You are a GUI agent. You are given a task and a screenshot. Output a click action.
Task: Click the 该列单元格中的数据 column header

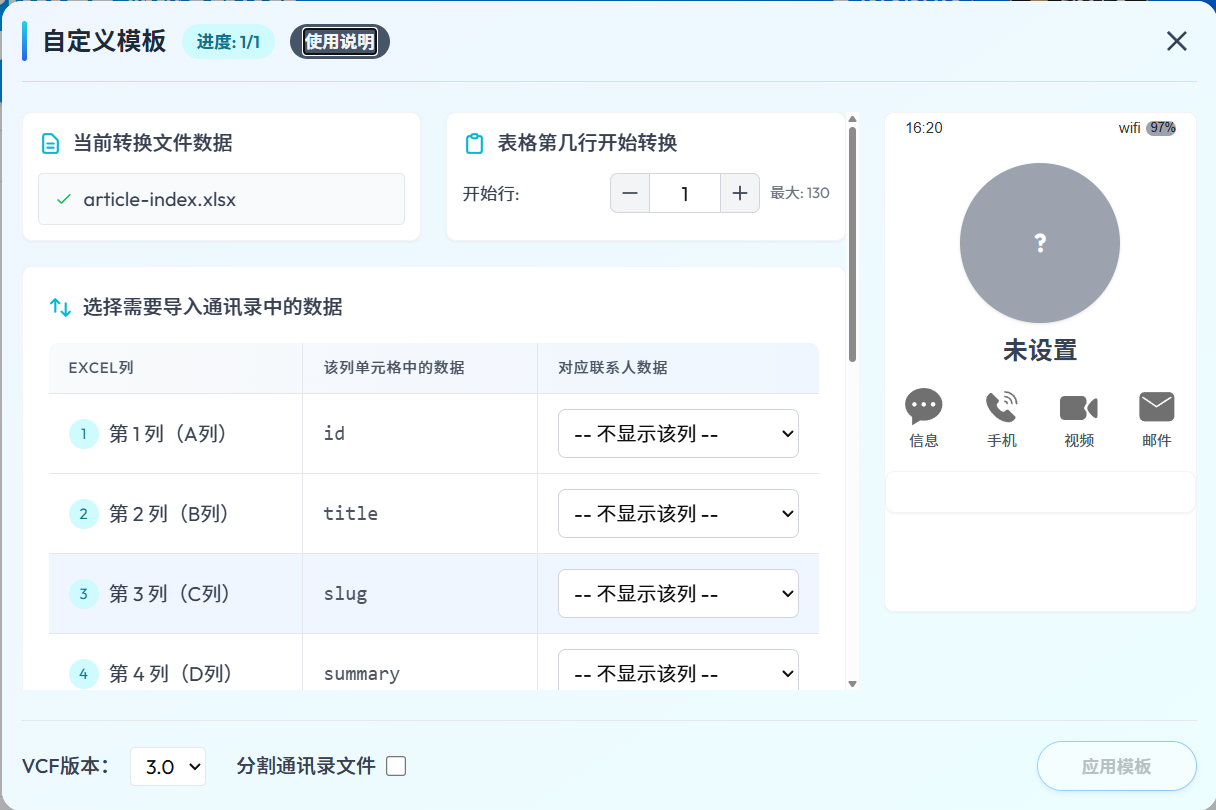(x=394, y=368)
